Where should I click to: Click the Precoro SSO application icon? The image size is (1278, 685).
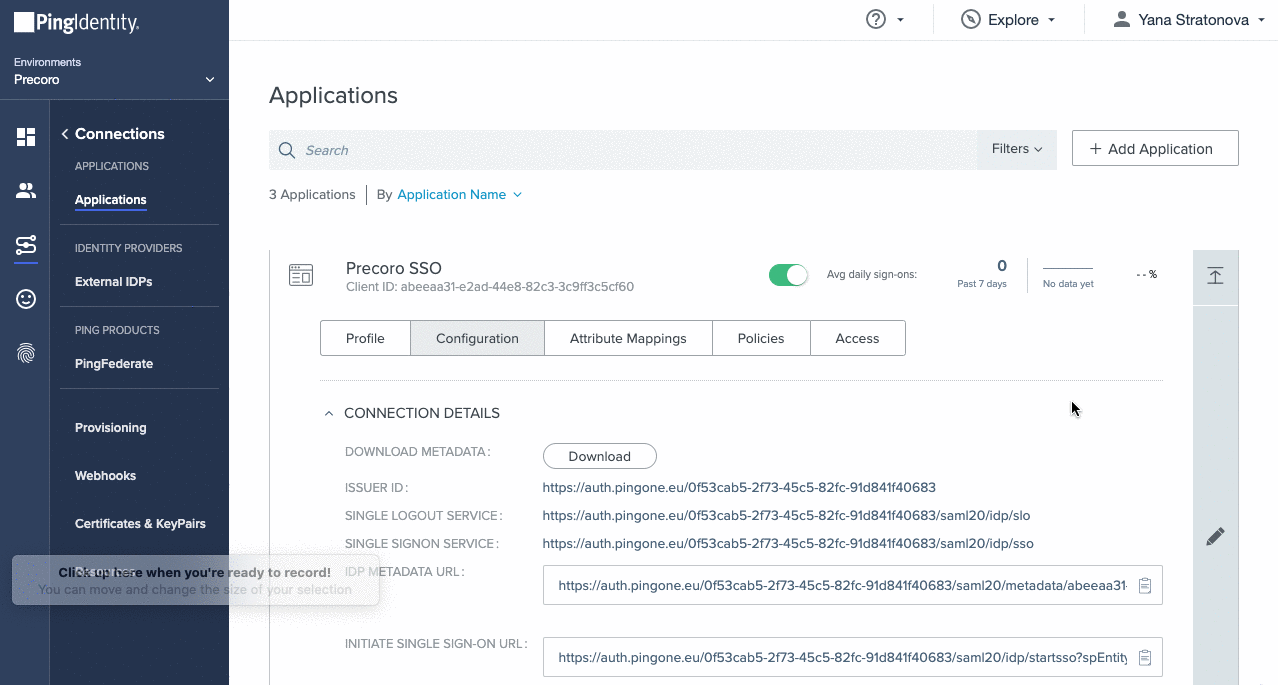tap(301, 275)
